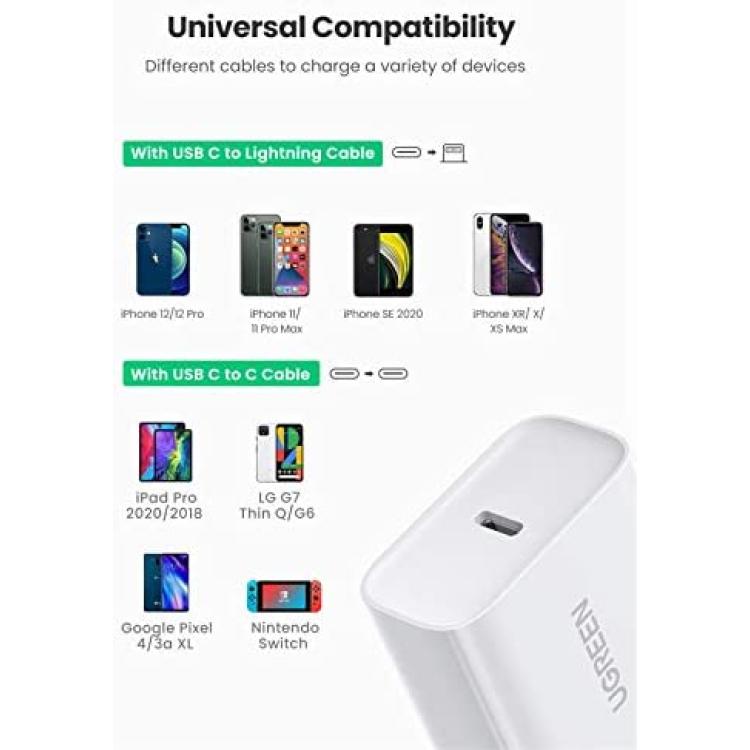Viewport: 750px width, 750px height.
Task: Click the USB-C to Lightning connector diagram icon
Action: tap(429, 153)
